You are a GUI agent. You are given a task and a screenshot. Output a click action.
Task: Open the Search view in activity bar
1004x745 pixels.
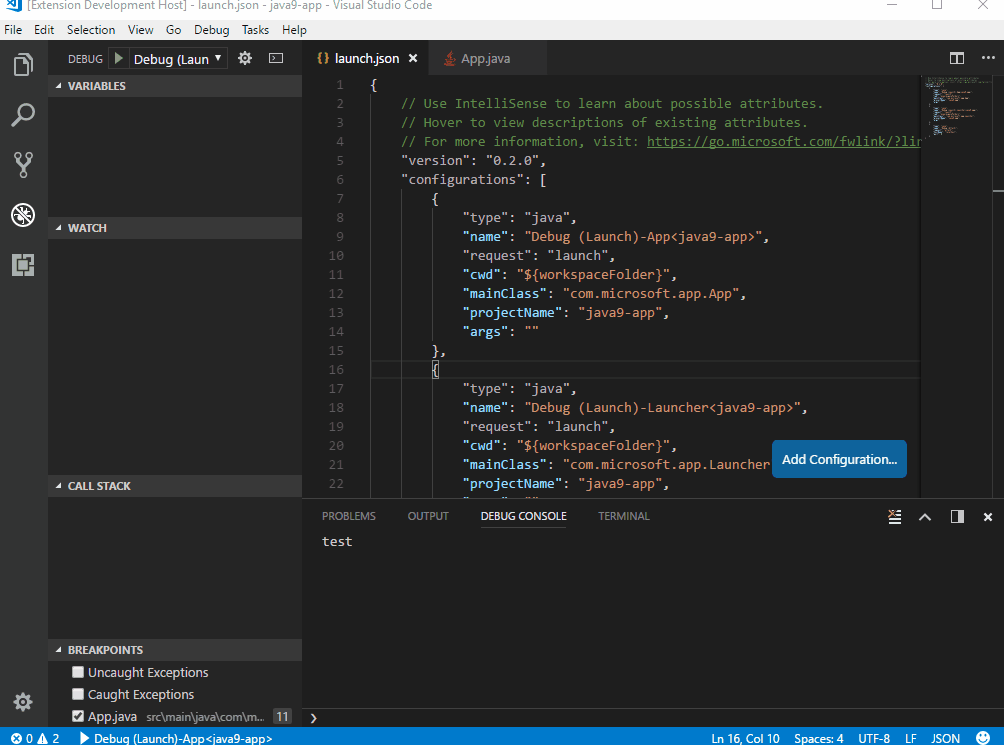pos(23,115)
